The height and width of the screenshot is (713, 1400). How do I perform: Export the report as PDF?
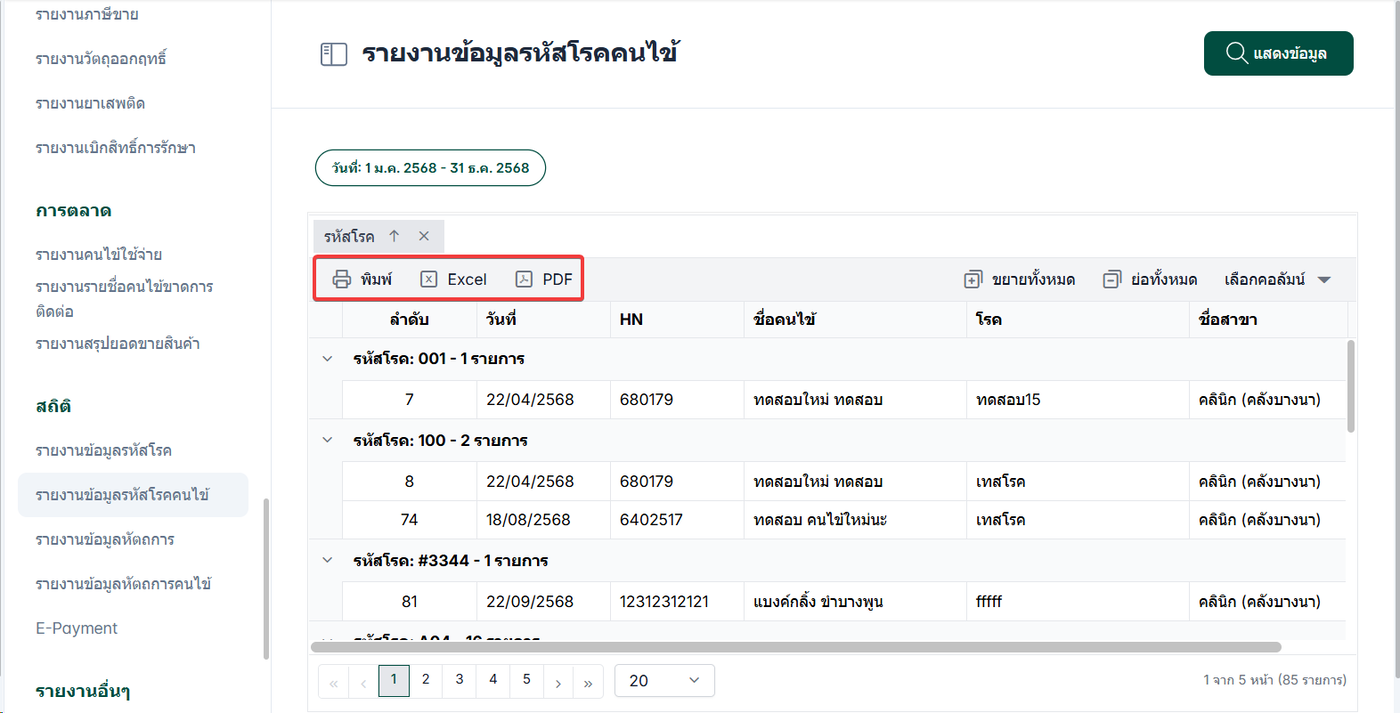(x=524, y=280)
